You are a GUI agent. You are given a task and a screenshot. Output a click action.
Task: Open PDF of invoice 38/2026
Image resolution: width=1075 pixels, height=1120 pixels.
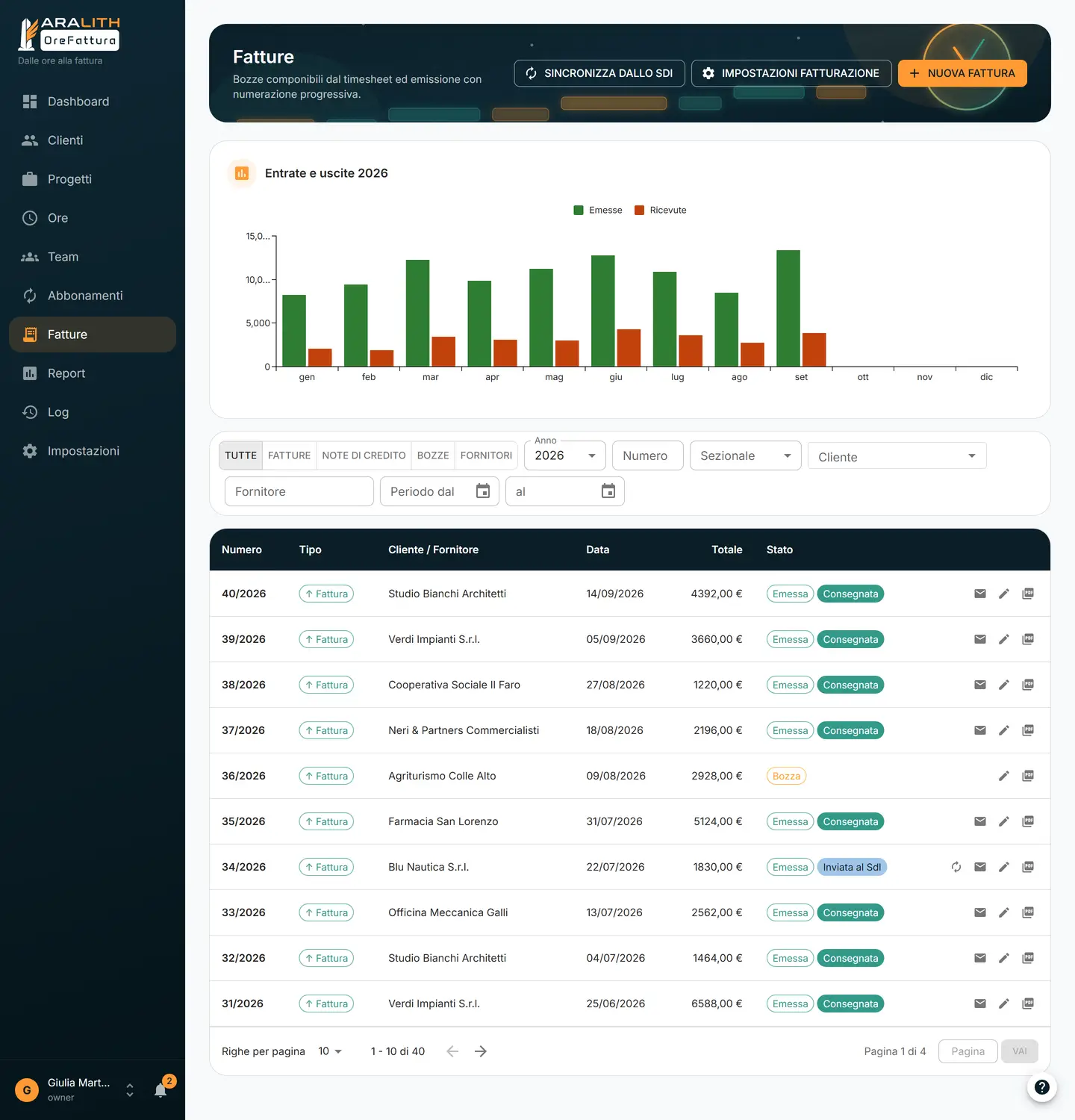click(x=1028, y=685)
